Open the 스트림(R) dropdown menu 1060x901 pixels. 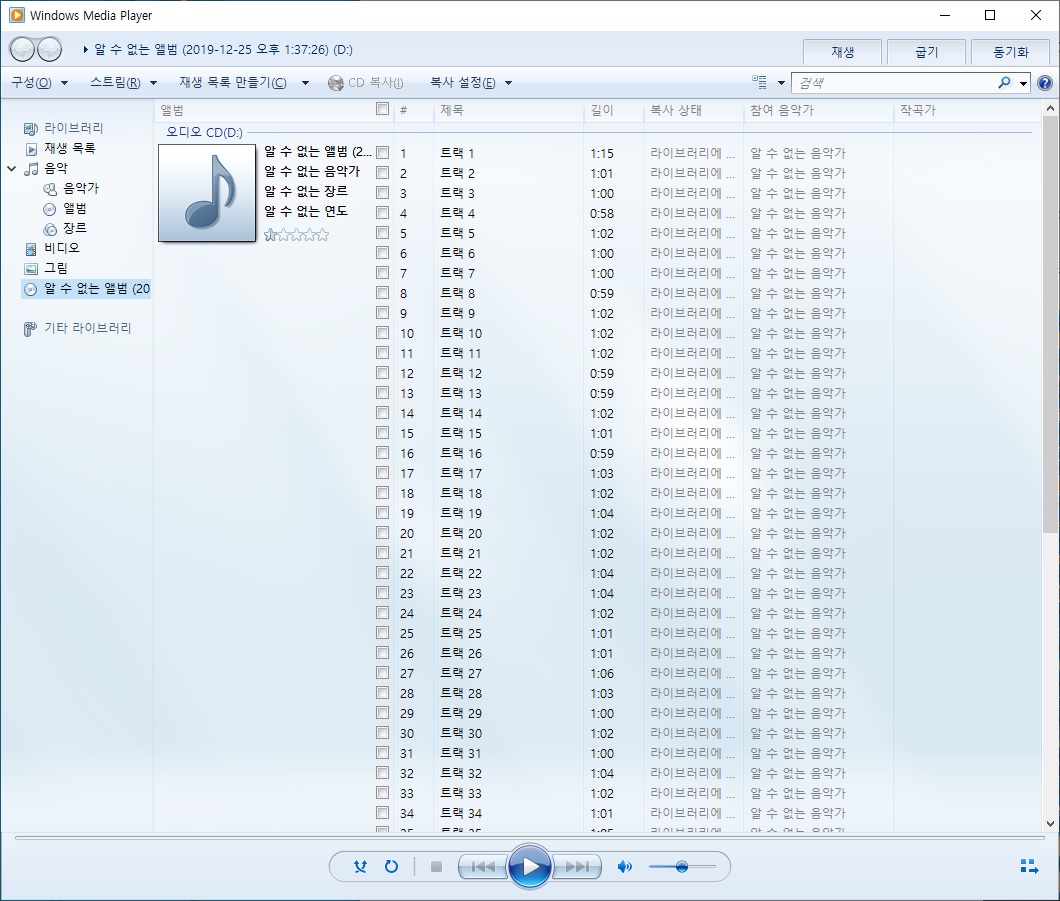[x=123, y=82]
